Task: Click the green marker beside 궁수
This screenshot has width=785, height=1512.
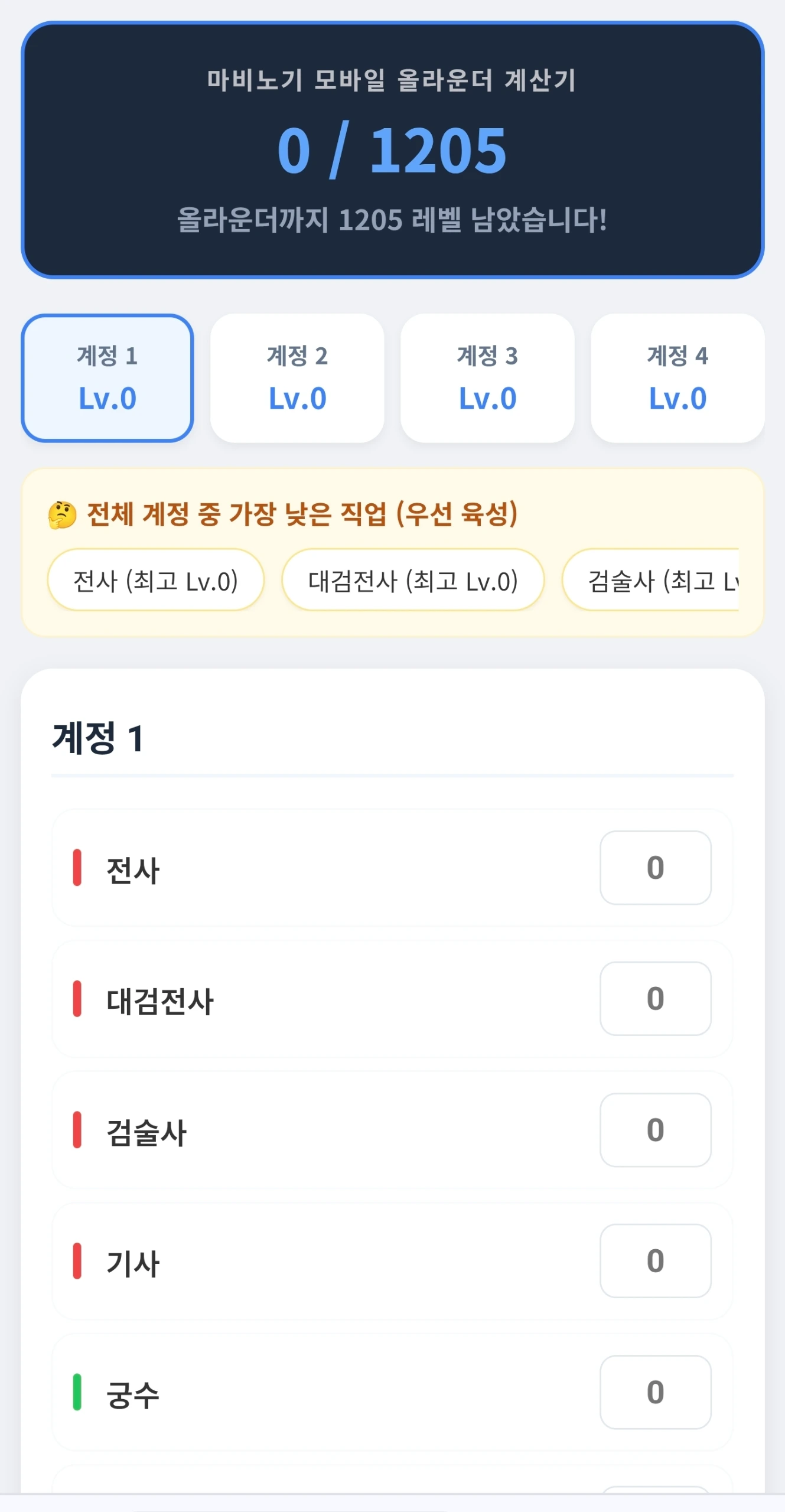Action: pyautogui.click(x=77, y=1392)
